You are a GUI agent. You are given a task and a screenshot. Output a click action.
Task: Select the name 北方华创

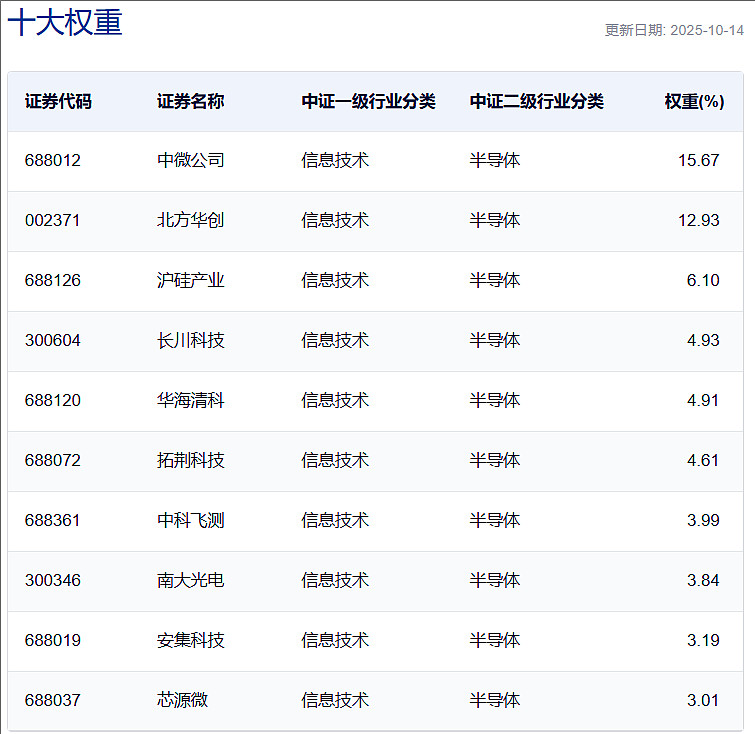click(x=191, y=221)
